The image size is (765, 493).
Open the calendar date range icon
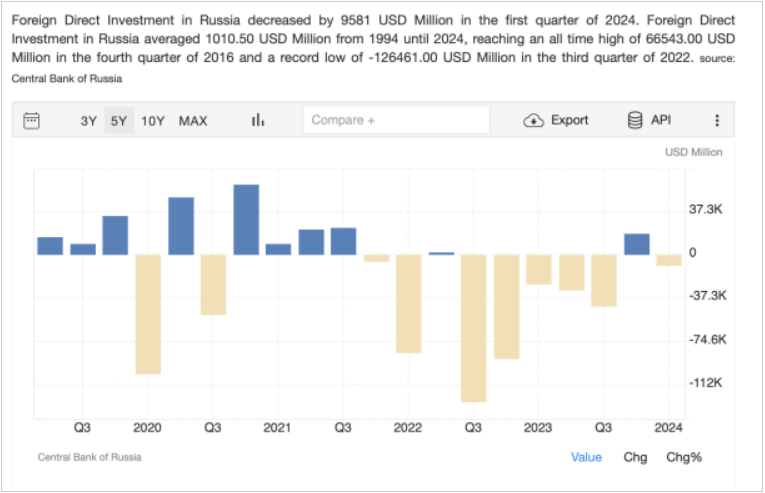32,121
